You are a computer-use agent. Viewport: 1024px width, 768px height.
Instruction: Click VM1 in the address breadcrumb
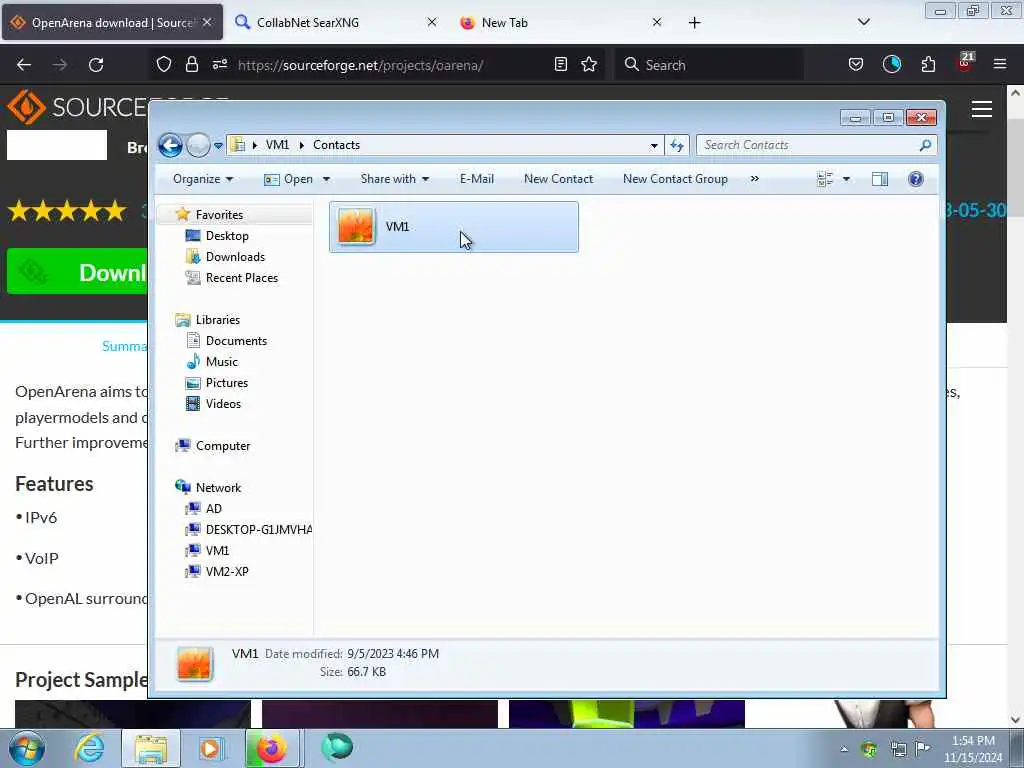[x=277, y=145]
